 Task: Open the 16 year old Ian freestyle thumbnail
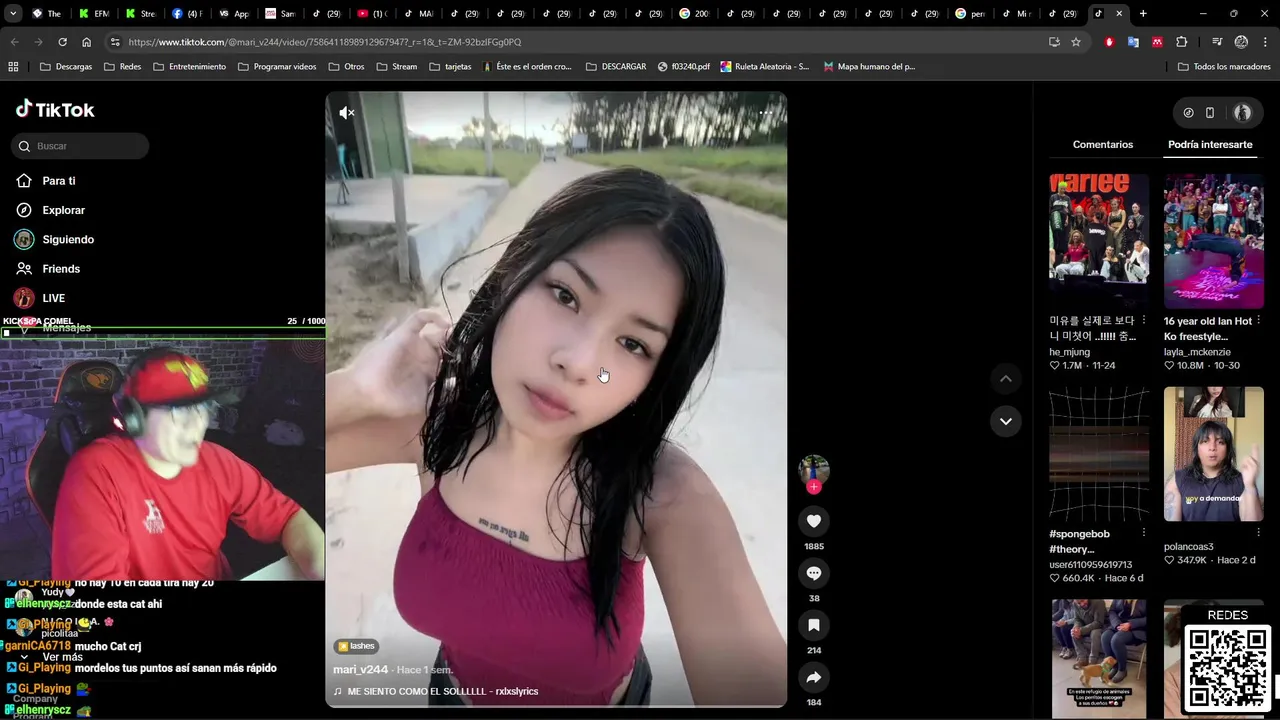click(1214, 241)
